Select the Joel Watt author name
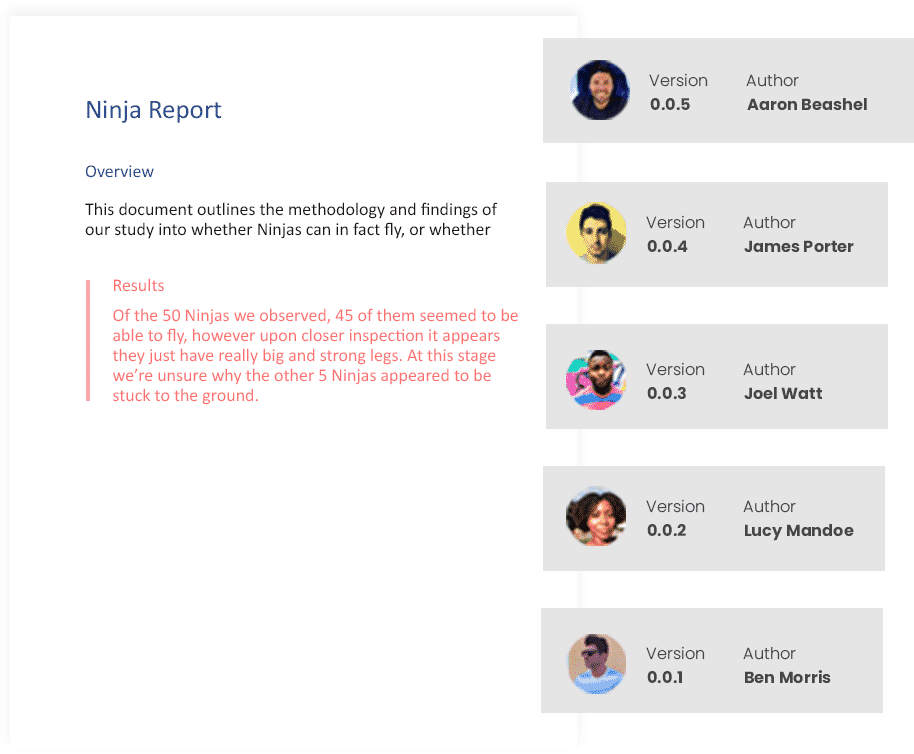914x754 pixels. [x=783, y=393]
